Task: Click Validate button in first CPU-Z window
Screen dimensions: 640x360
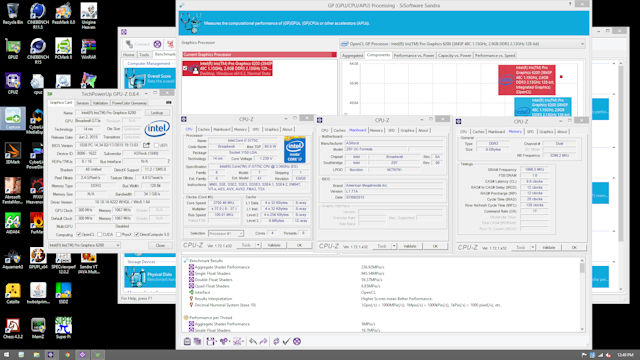Action: click(x=274, y=245)
